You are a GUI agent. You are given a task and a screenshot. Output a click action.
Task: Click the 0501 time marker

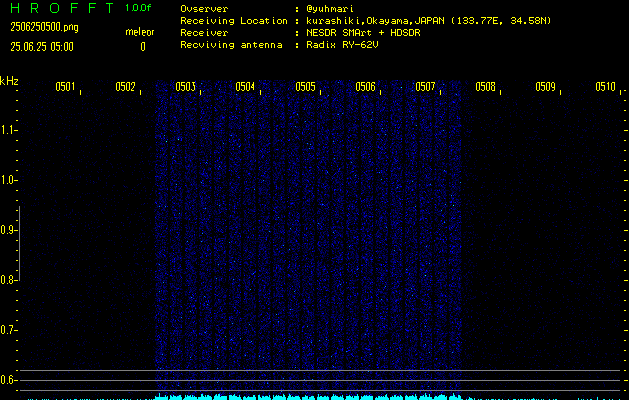[65, 87]
